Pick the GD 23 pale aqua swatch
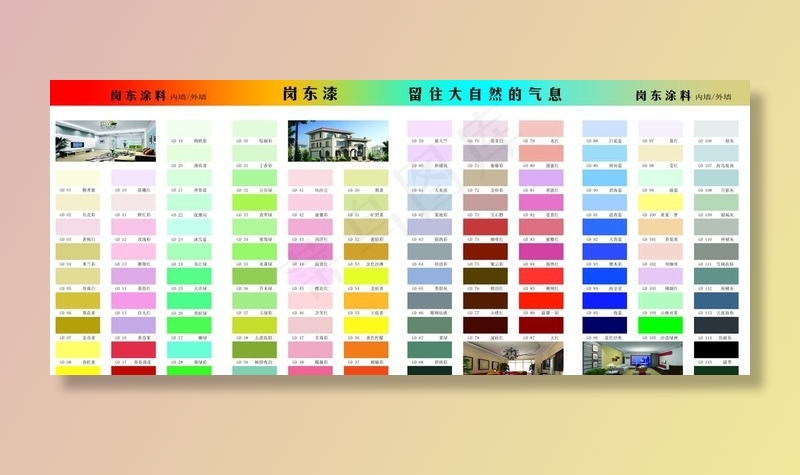This screenshot has height=475, width=800. (189, 227)
